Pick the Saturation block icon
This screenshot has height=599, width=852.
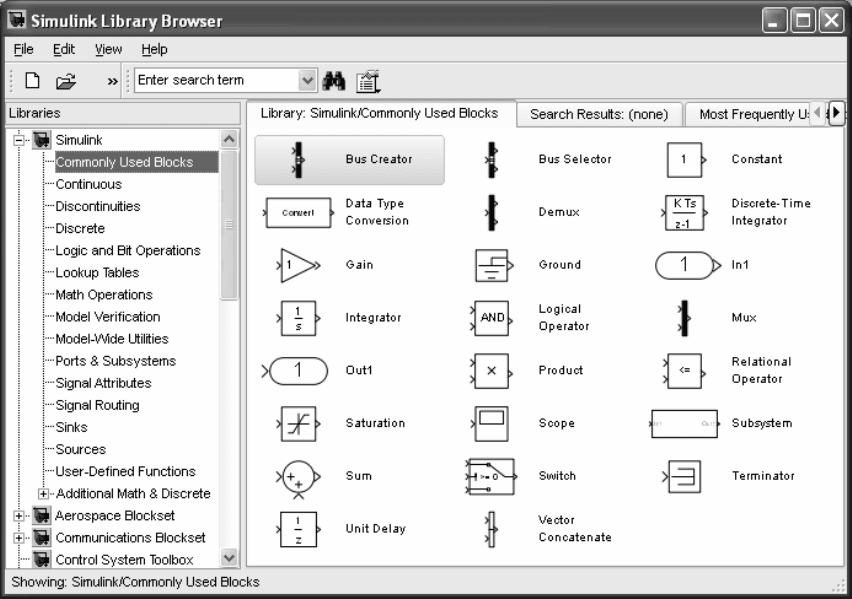(x=298, y=423)
